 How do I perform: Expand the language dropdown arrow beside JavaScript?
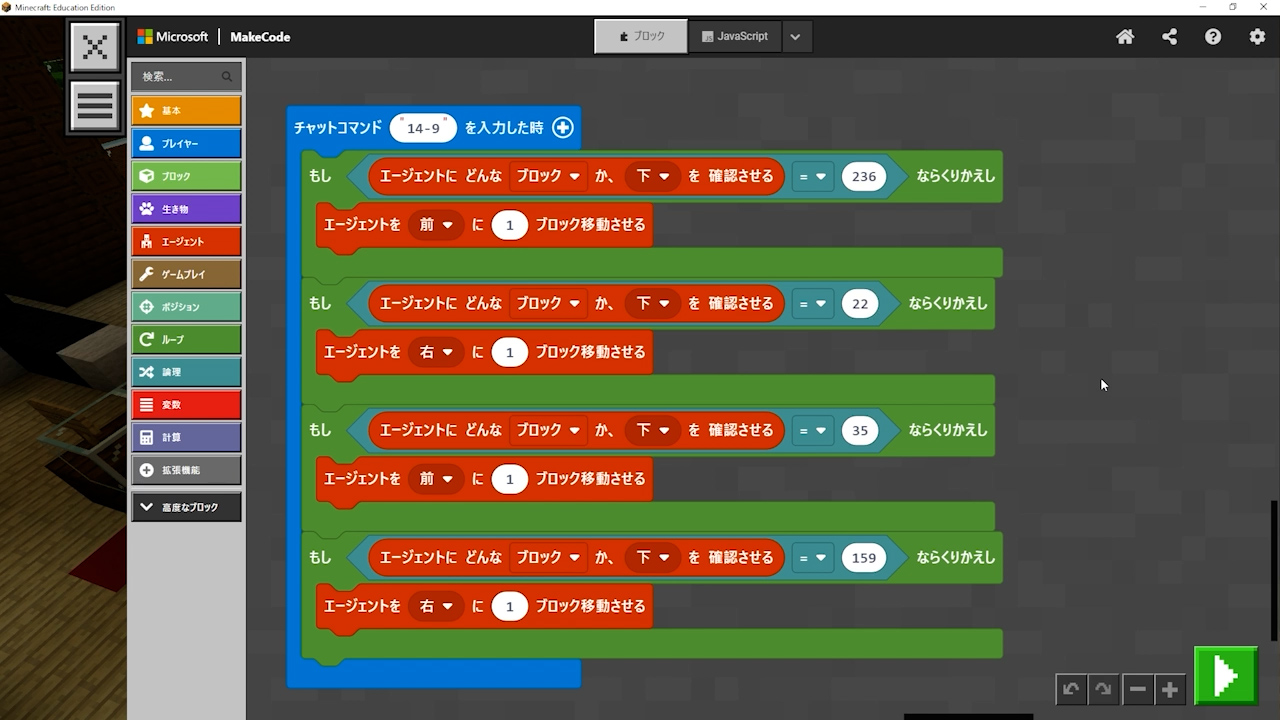click(x=795, y=37)
